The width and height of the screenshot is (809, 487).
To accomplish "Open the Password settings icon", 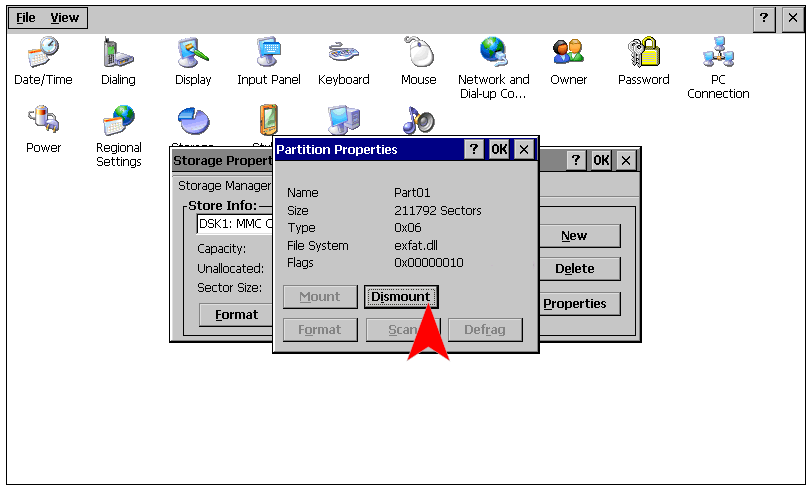I will coord(643,52).
